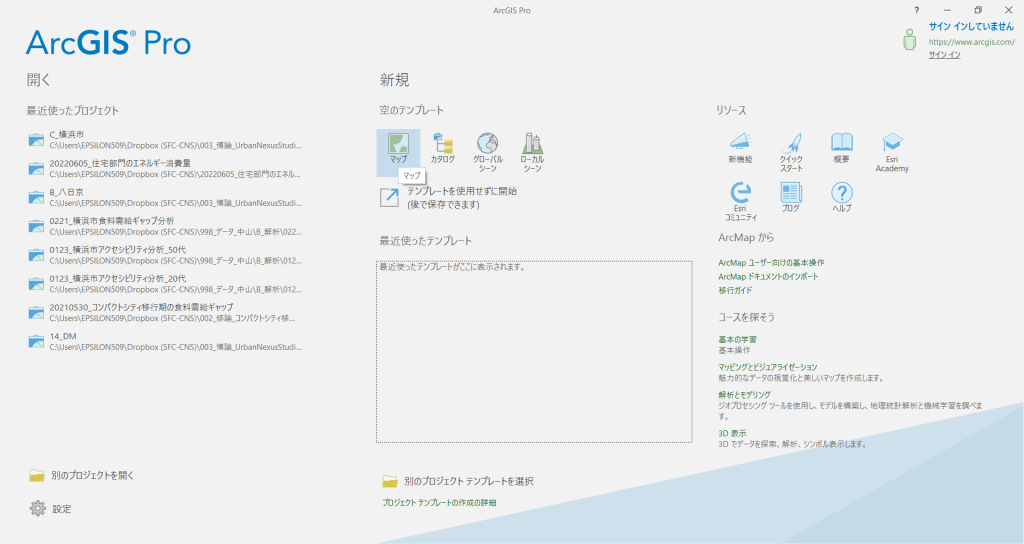Open ArcMap ユーザー向けの基本操作 link
Image resolution: width=1024 pixels, height=544 pixels.
771,263
